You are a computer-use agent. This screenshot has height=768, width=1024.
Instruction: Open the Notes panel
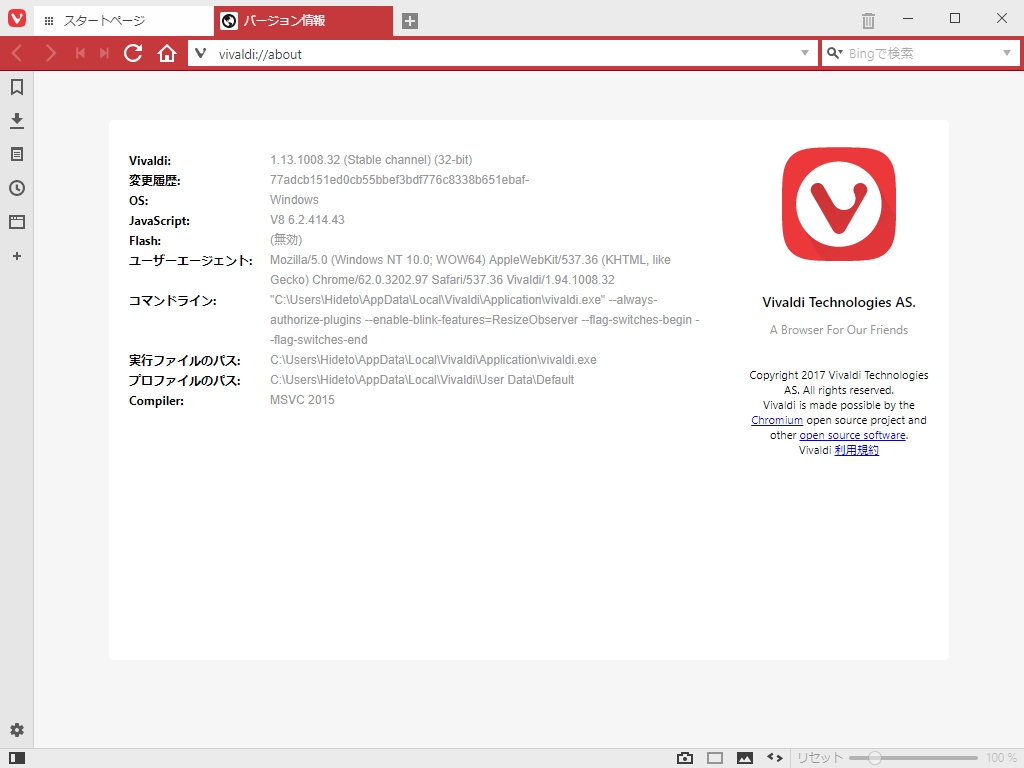pyautogui.click(x=16, y=154)
